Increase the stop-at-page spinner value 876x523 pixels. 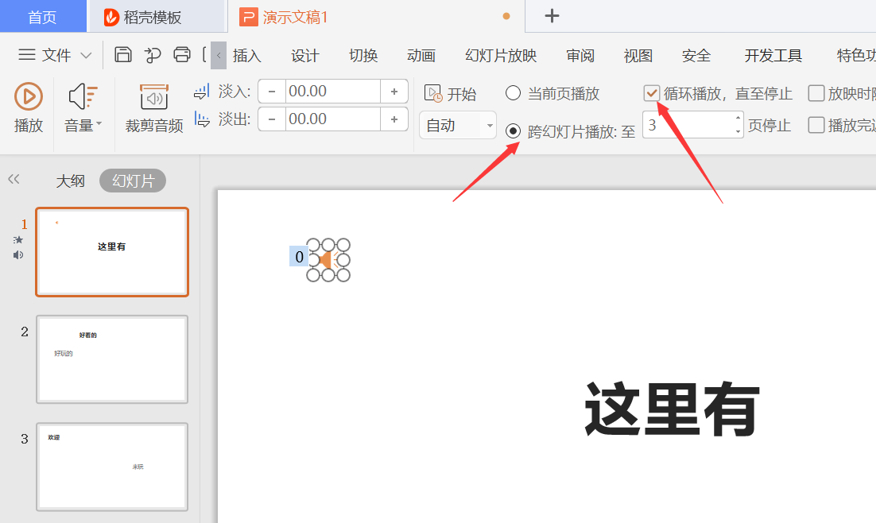[738, 118]
